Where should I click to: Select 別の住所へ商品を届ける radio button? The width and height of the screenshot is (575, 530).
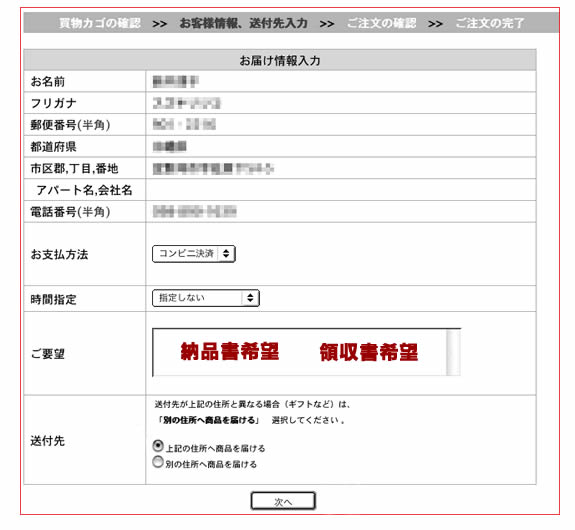158,462
